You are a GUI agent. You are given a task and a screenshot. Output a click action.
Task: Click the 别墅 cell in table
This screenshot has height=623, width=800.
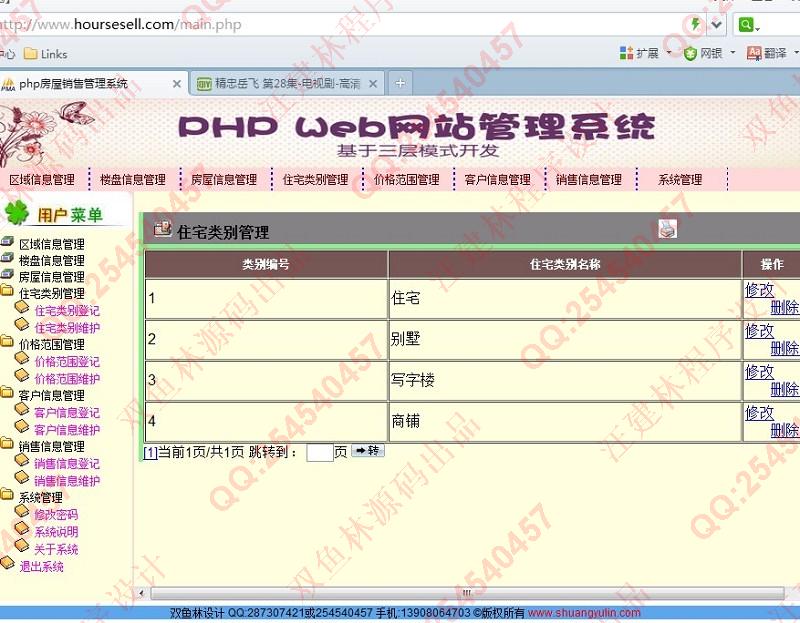565,339
